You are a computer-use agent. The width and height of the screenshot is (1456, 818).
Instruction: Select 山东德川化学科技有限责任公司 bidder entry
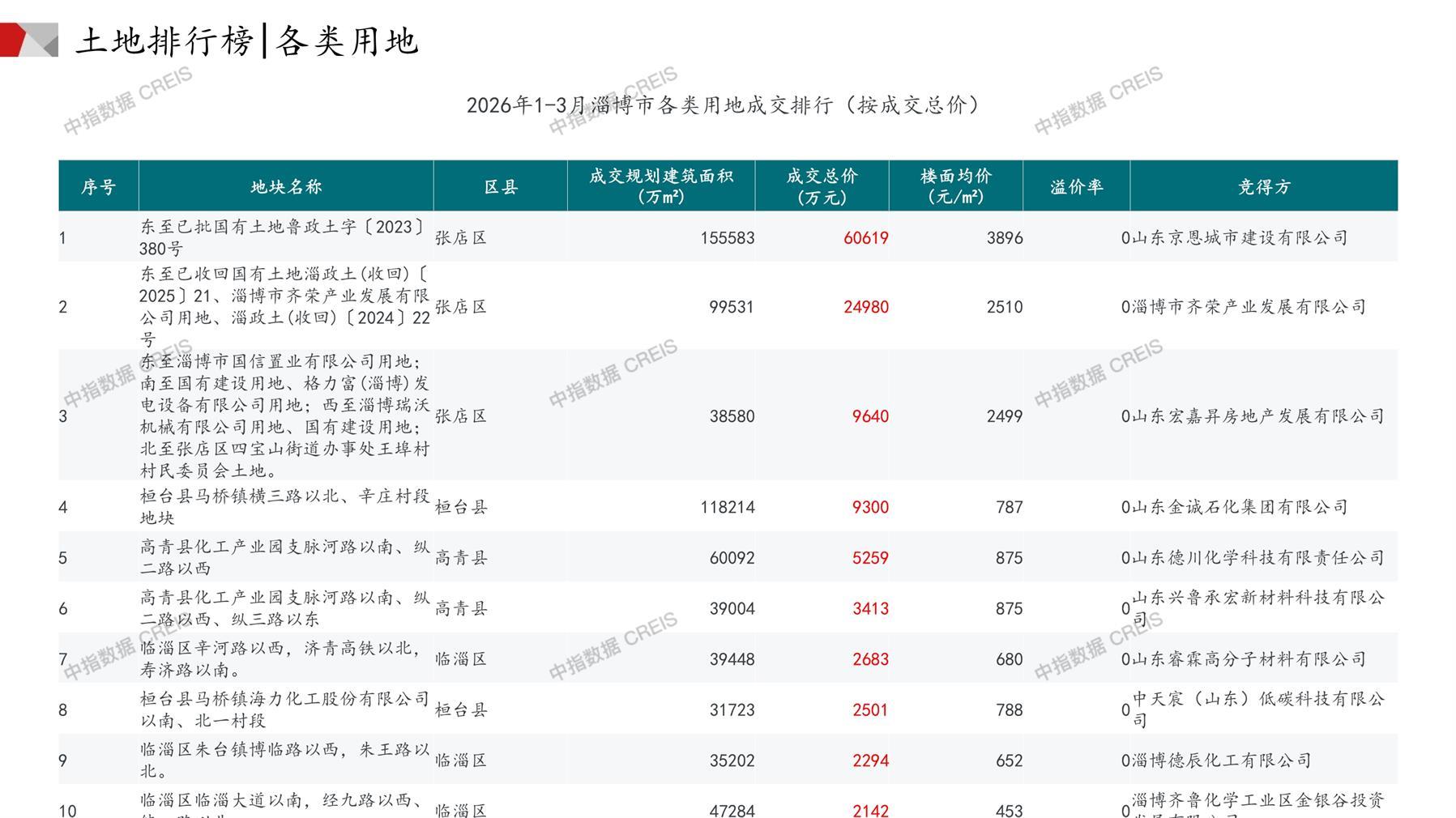1257,558
